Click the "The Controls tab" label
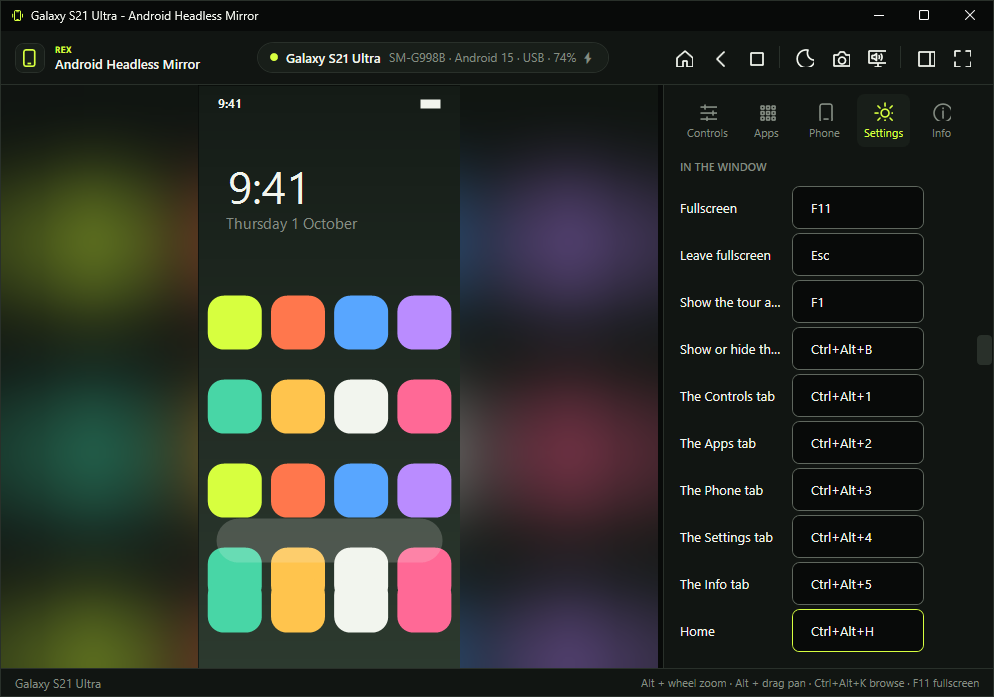The height and width of the screenshot is (697, 994). [727, 396]
